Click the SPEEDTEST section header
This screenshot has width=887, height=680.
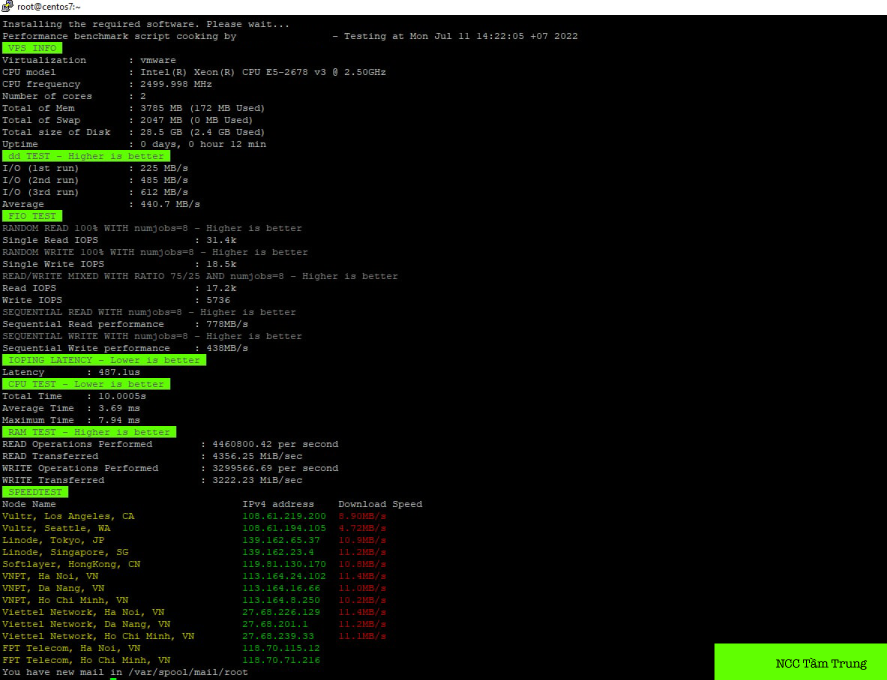(x=35, y=492)
